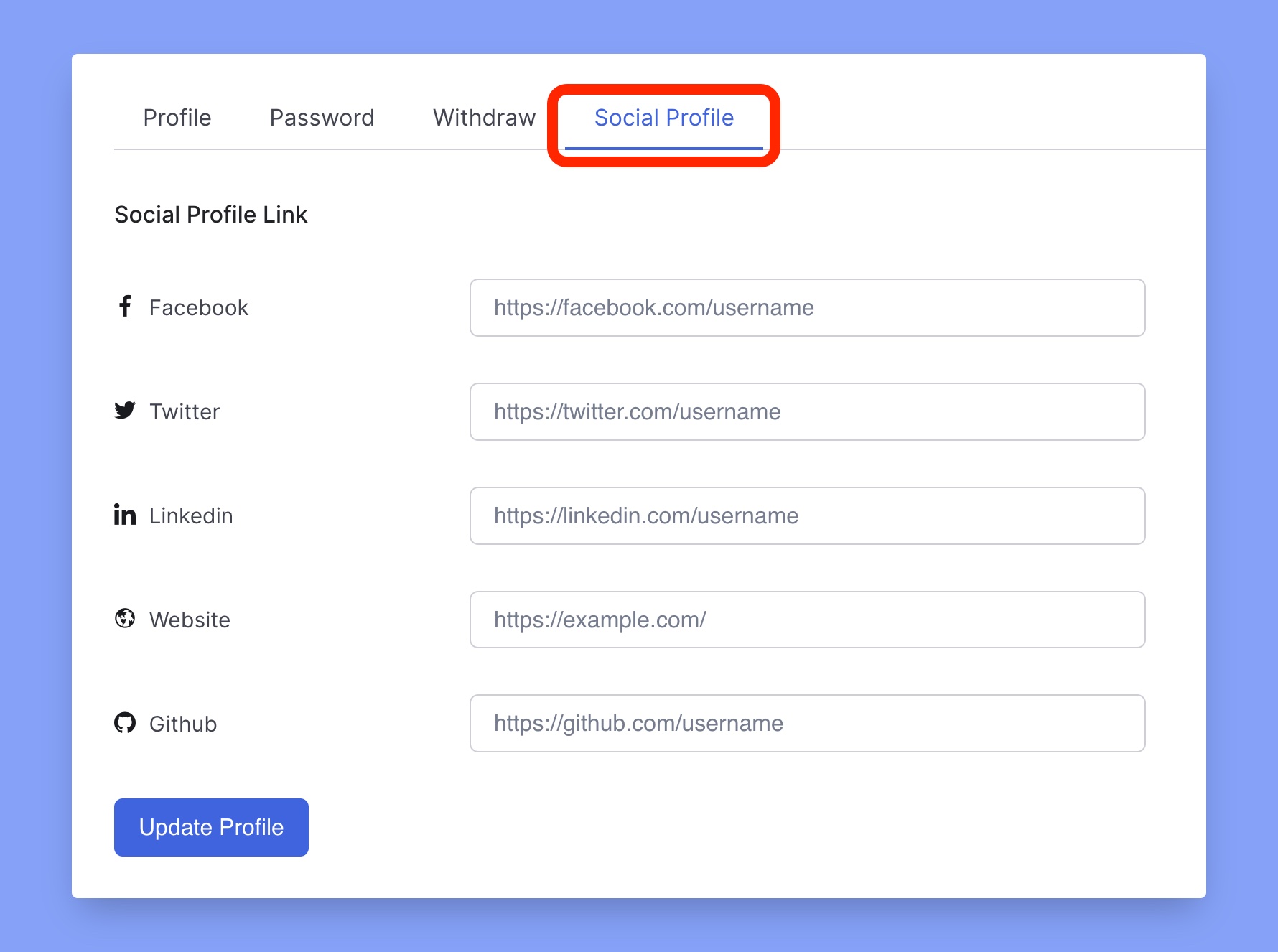The height and width of the screenshot is (952, 1278).
Task: Focus the Facebook URL input field
Action: click(x=807, y=307)
